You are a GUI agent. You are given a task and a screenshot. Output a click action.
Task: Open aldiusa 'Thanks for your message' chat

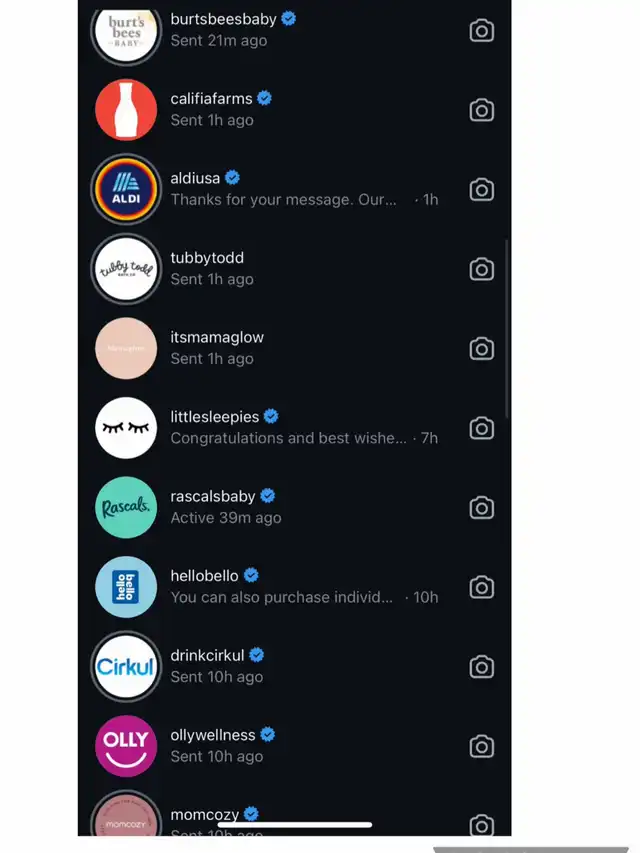point(294,189)
